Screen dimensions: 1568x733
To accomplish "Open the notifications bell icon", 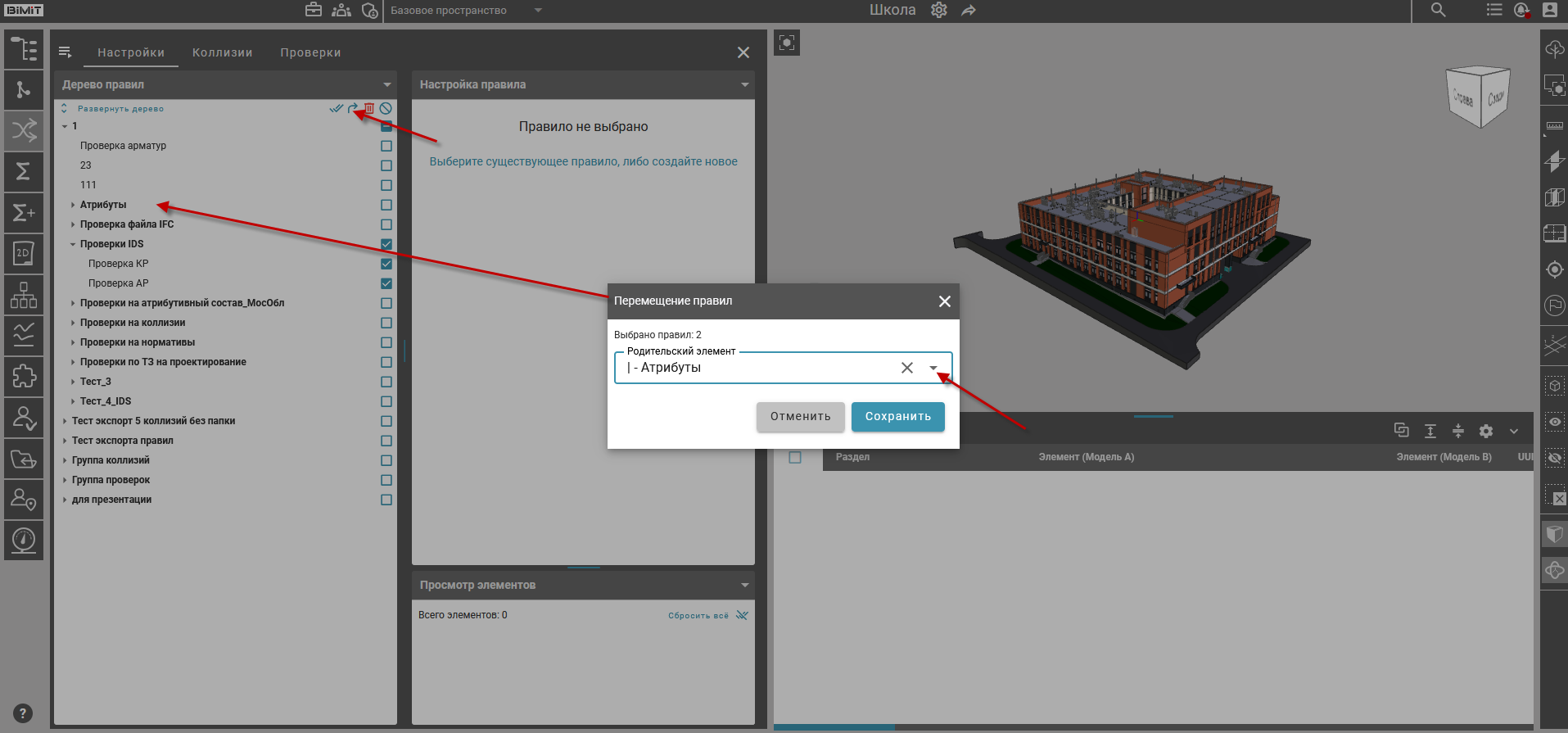I will point(1521,11).
